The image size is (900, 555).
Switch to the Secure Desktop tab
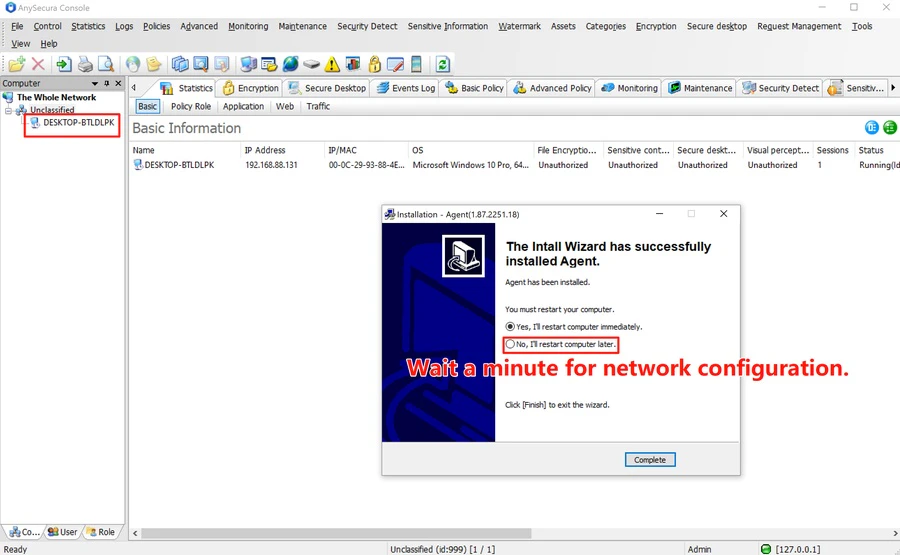point(327,88)
